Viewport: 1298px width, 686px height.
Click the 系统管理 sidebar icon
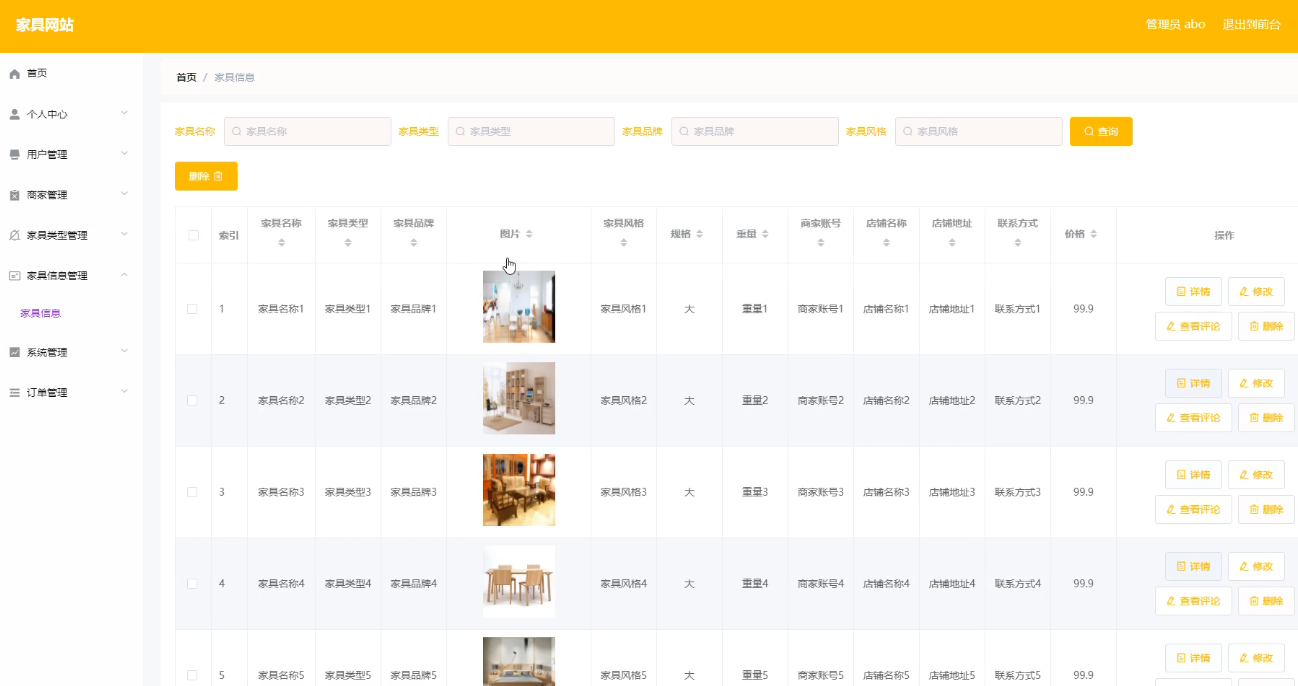[15, 352]
